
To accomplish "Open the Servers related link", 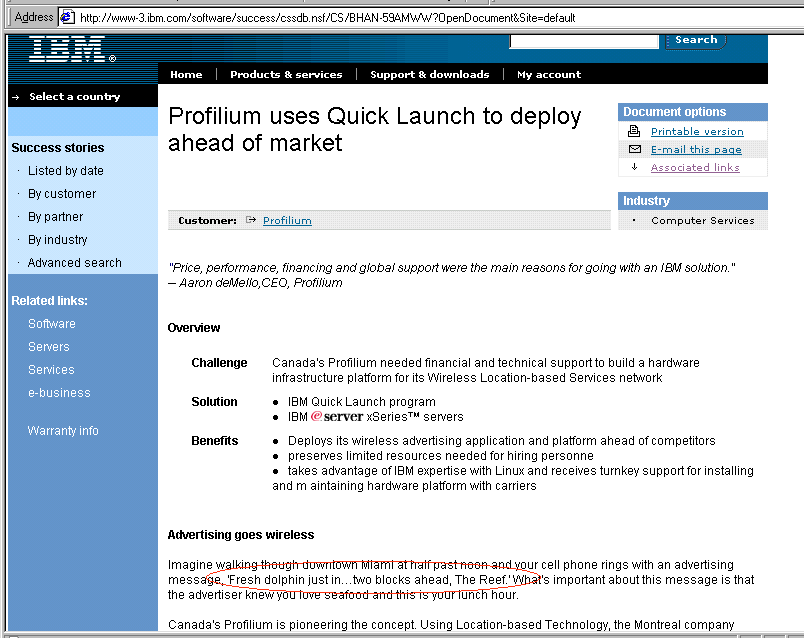I will point(49,347).
